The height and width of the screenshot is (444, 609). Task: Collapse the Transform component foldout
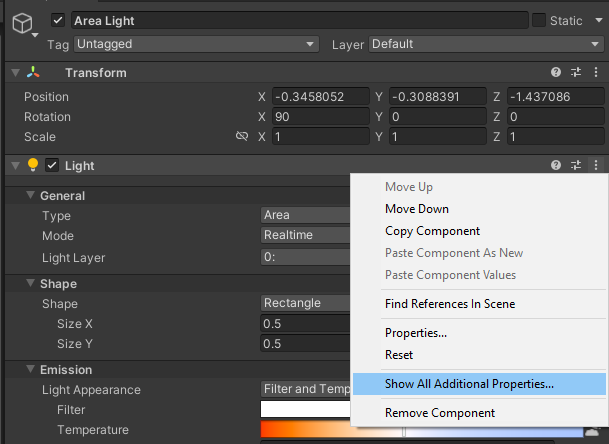pyautogui.click(x=16, y=72)
